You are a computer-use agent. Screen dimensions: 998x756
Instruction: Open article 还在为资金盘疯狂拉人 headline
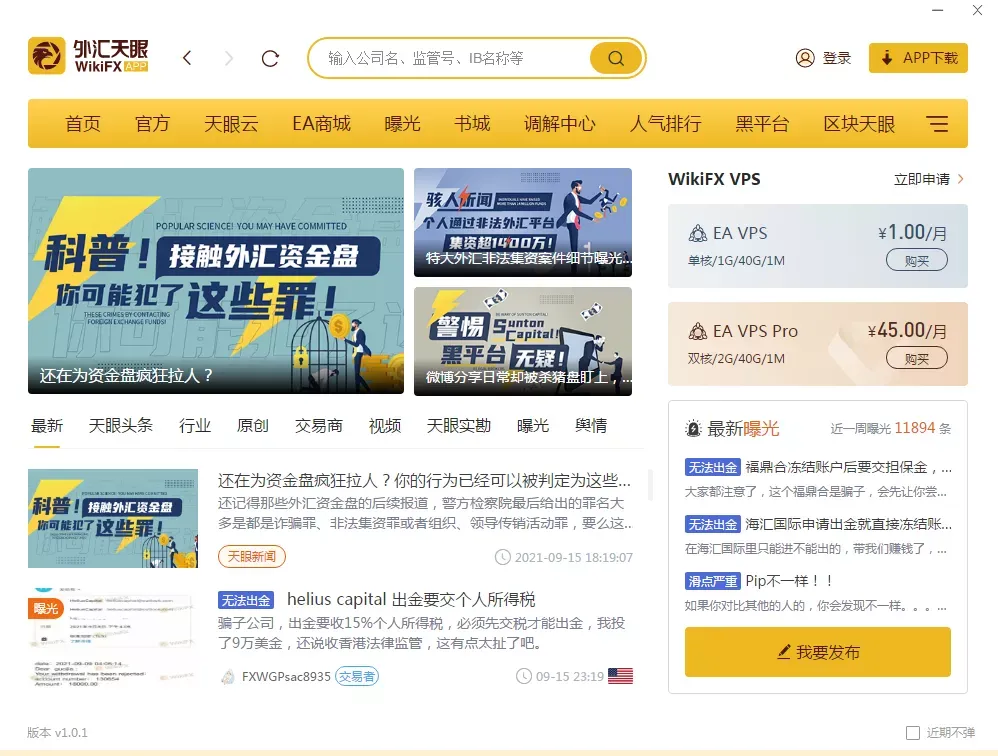pyautogui.click(x=424, y=480)
